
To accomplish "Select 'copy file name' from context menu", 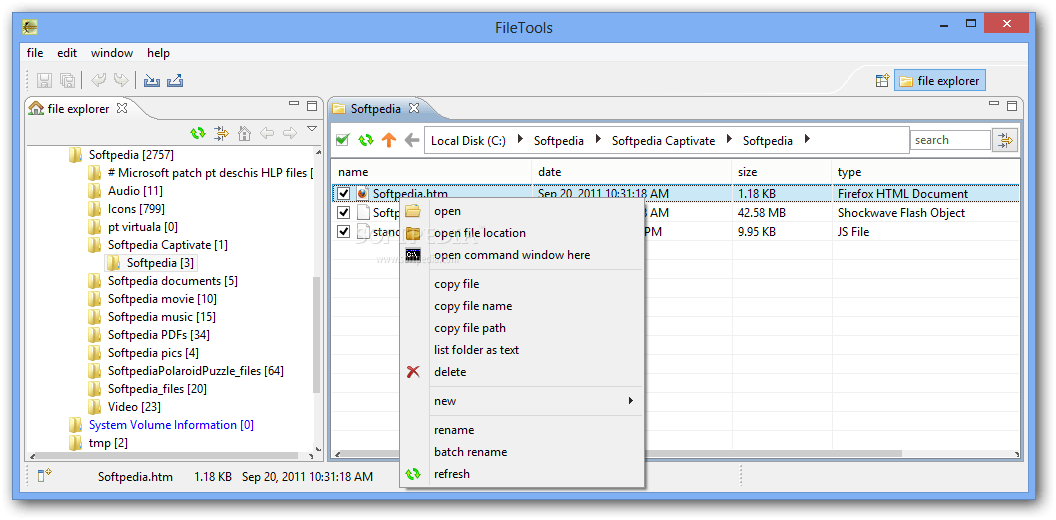I will click(522, 306).
